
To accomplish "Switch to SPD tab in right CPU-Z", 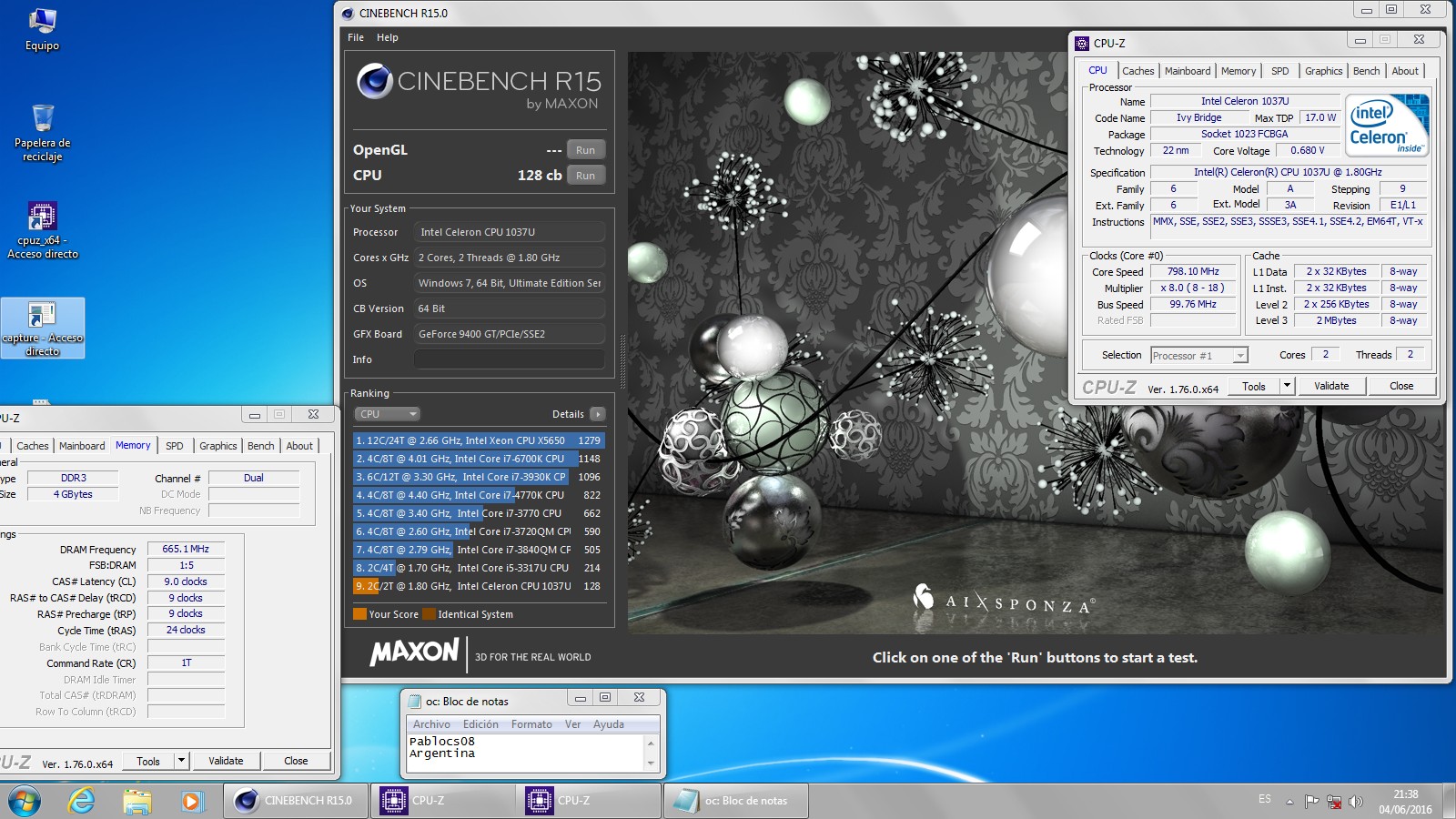I will coord(1280,71).
